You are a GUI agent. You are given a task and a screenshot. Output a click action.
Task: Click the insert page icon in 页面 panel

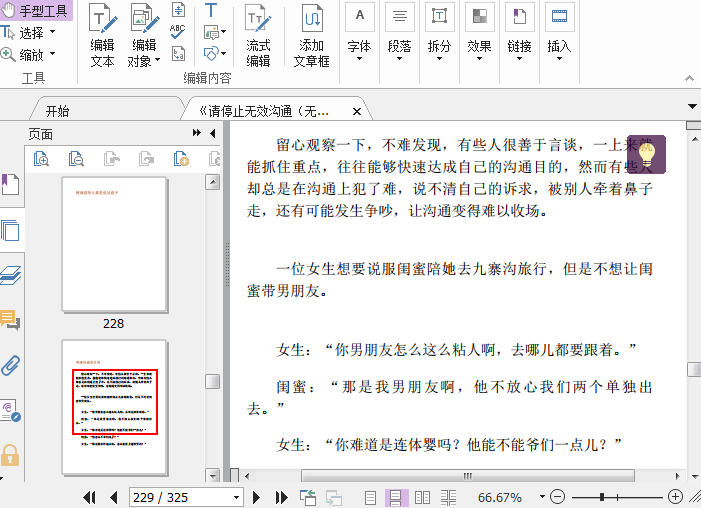(x=181, y=159)
